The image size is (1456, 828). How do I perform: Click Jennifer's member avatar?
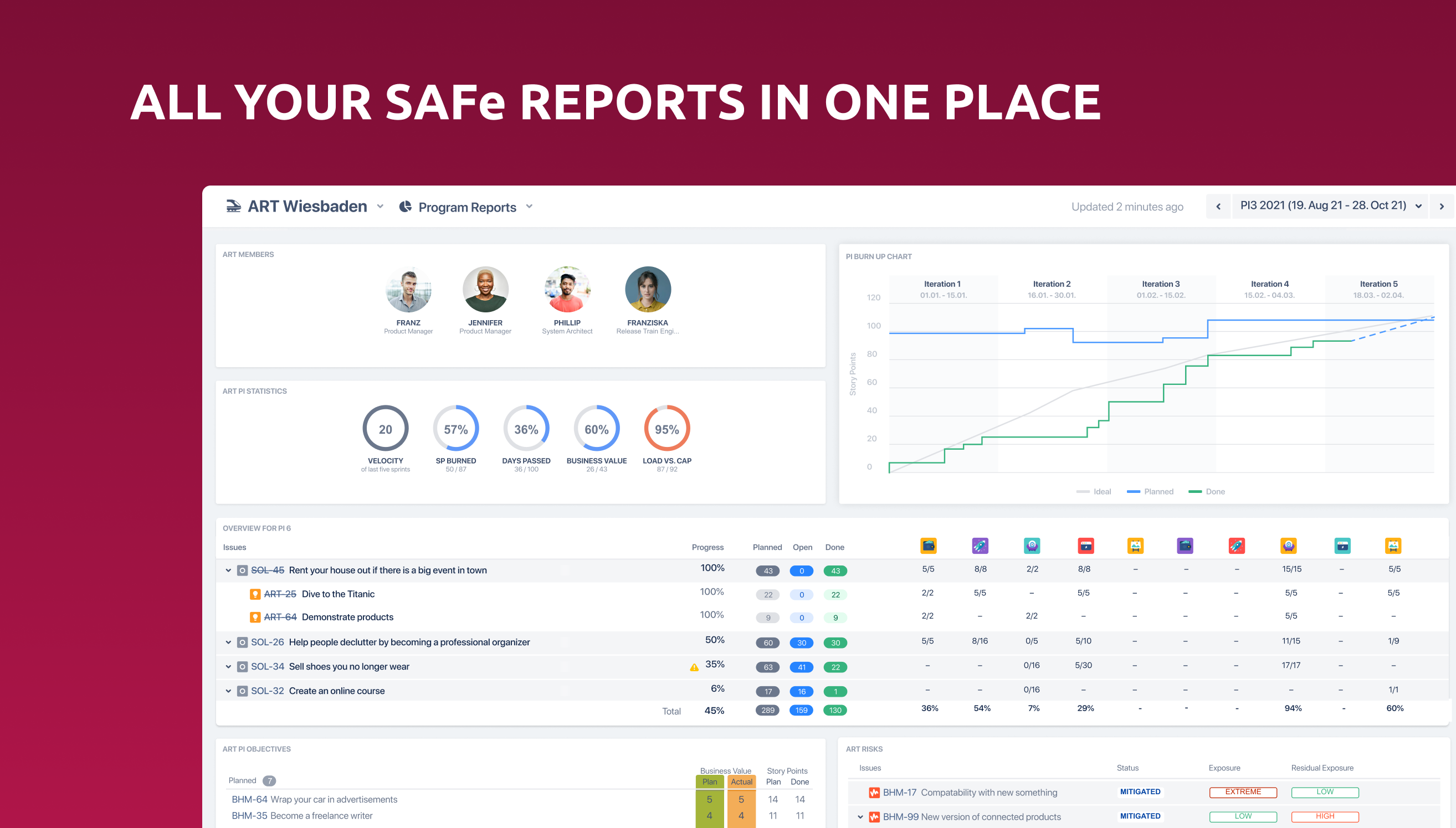[x=485, y=290]
